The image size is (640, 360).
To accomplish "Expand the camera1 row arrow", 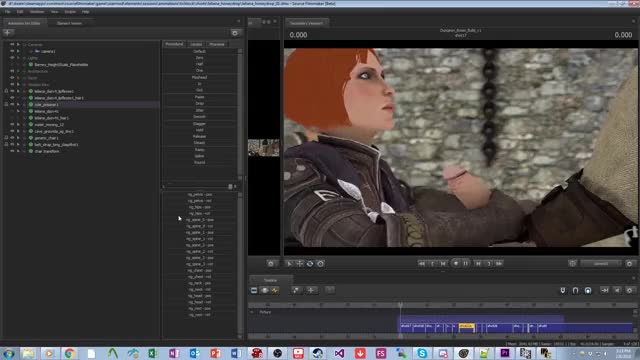I will 31,51.
